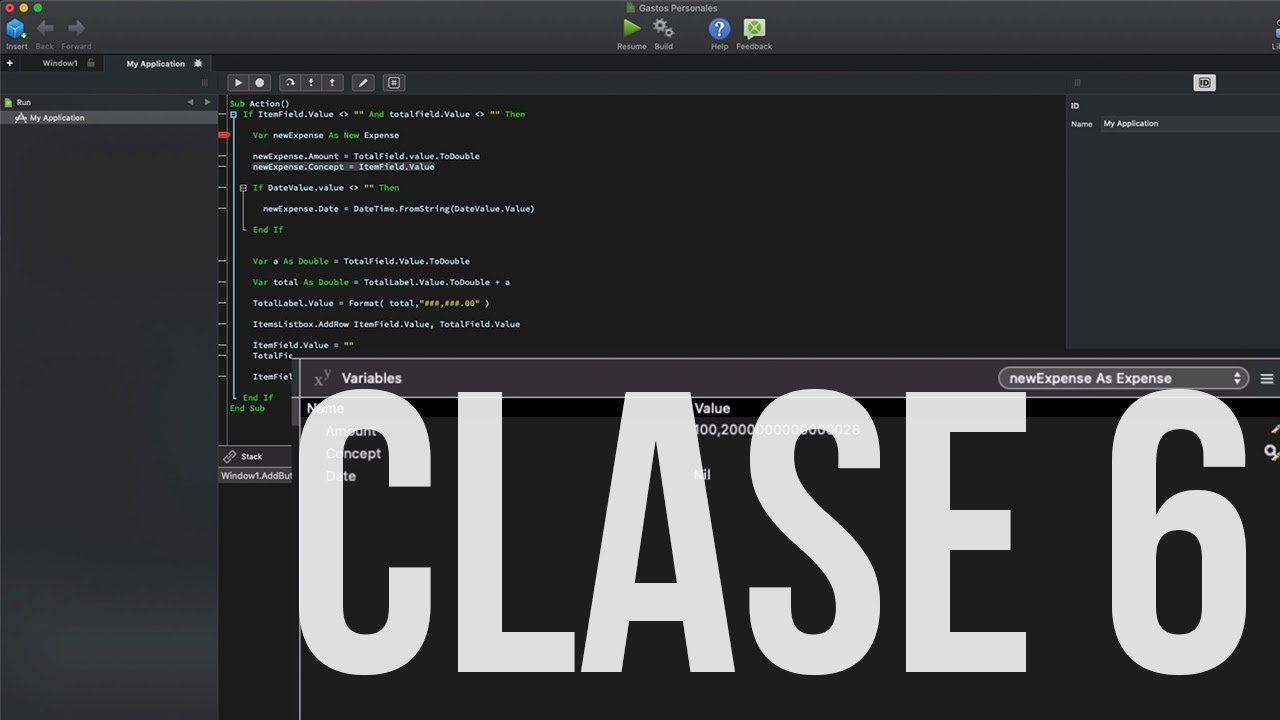This screenshot has height=720, width=1280.
Task: Click the Value column header
Action: pos(712,408)
